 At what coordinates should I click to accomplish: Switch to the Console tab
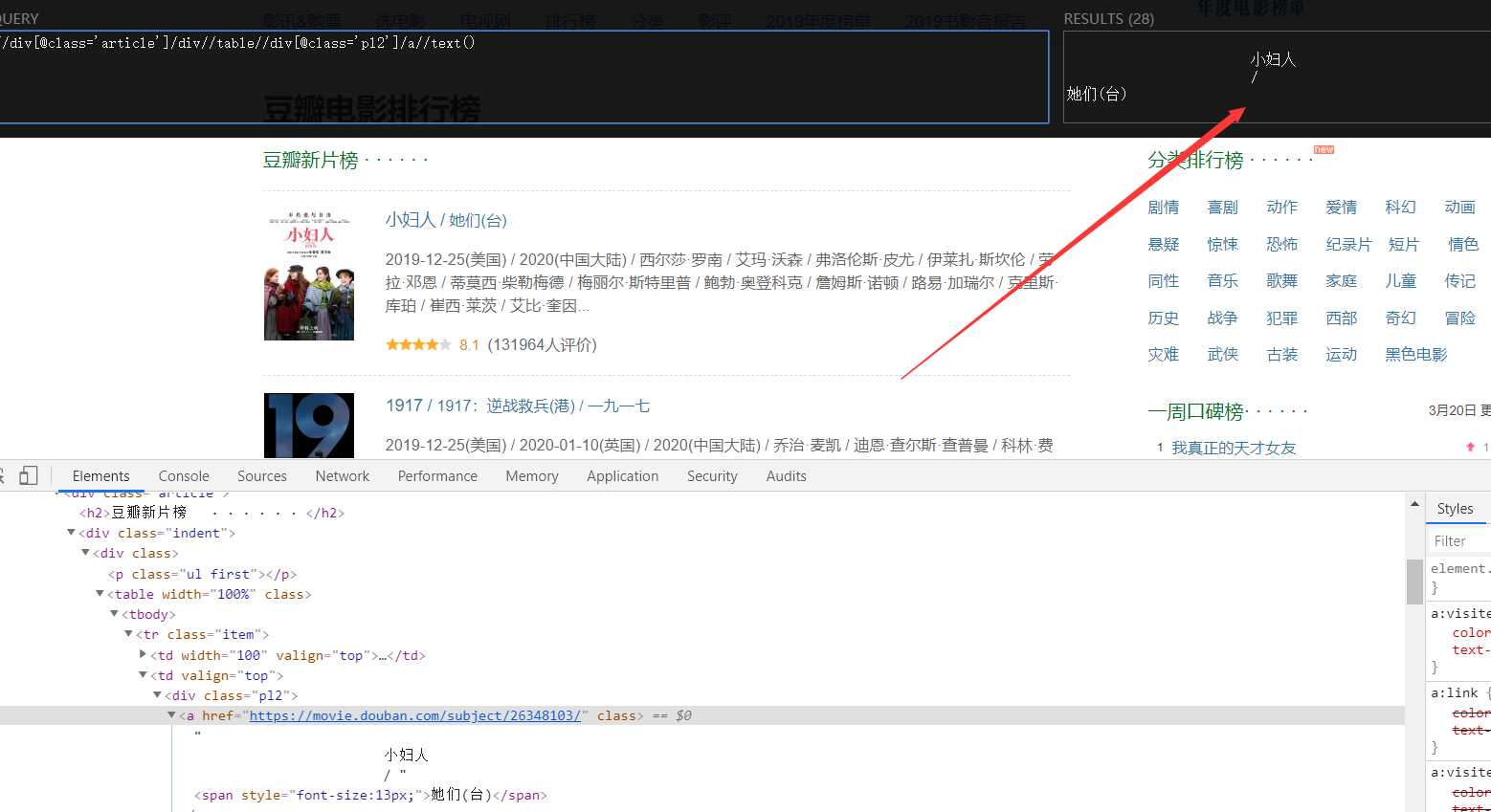tap(184, 476)
